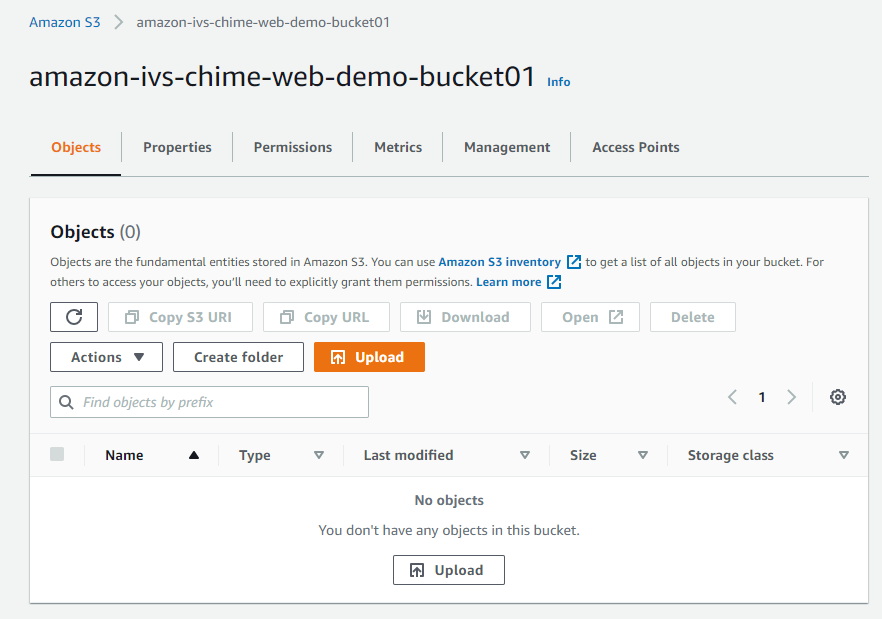Open the Amazon S3 breadcrumb link
Image resolution: width=882 pixels, height=619 pixels.
[x=65, y=23]
